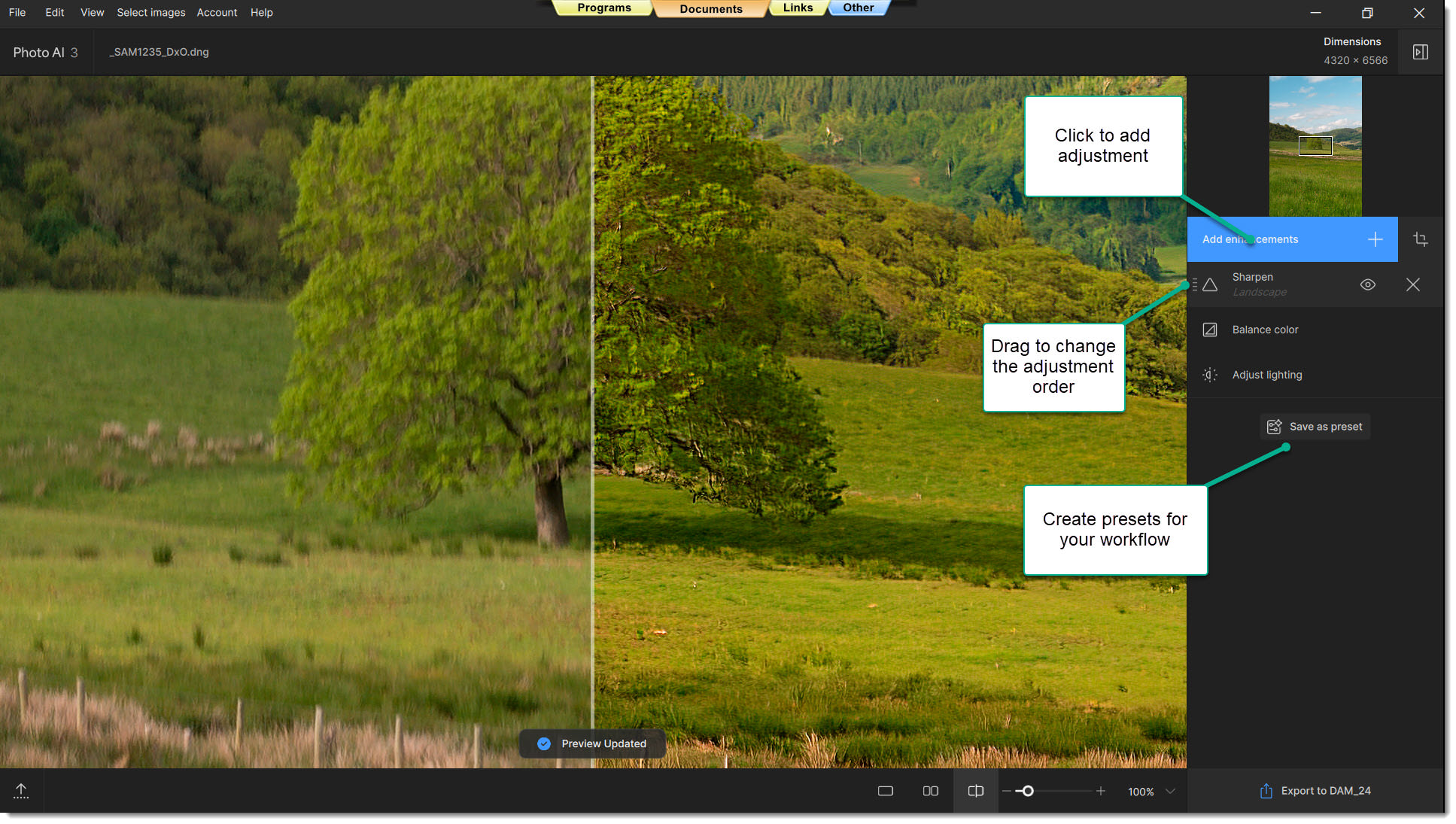
Task: Open the File menu
Action: tap(17, 12)
